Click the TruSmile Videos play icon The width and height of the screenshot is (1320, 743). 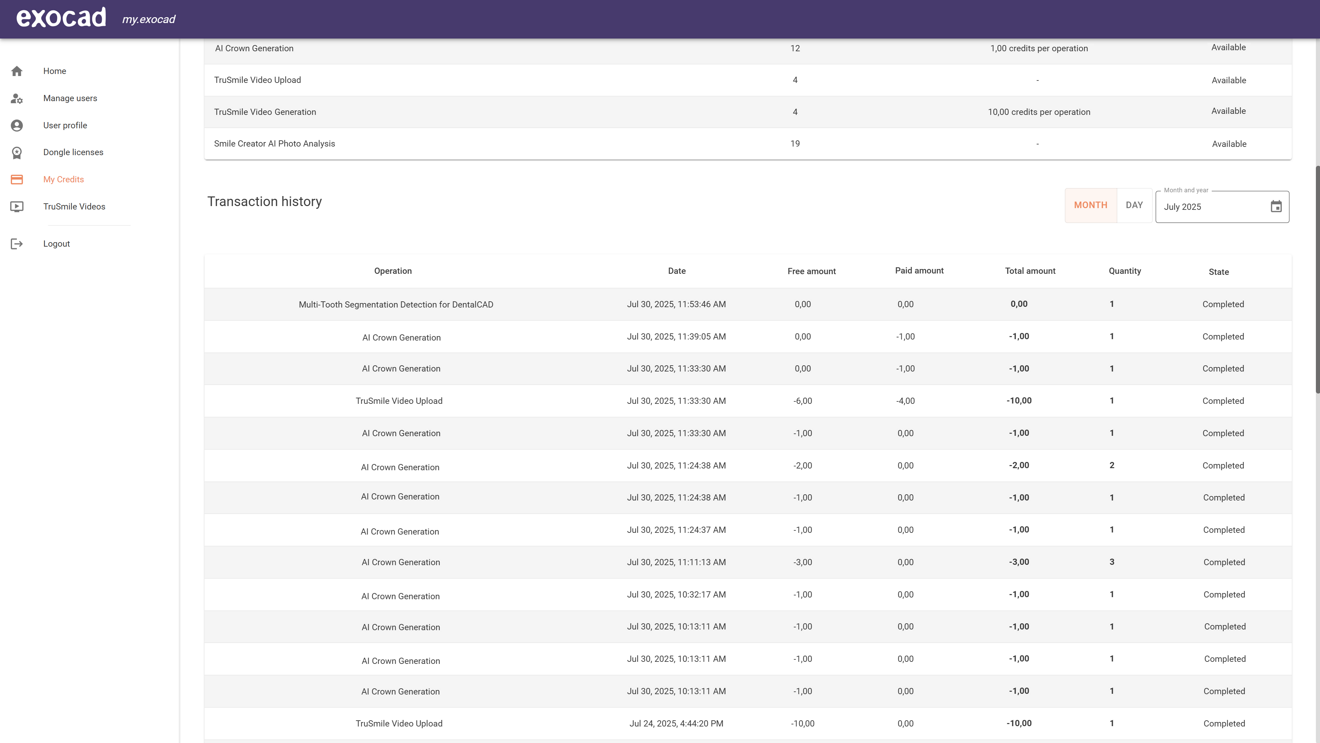(15, 206)
